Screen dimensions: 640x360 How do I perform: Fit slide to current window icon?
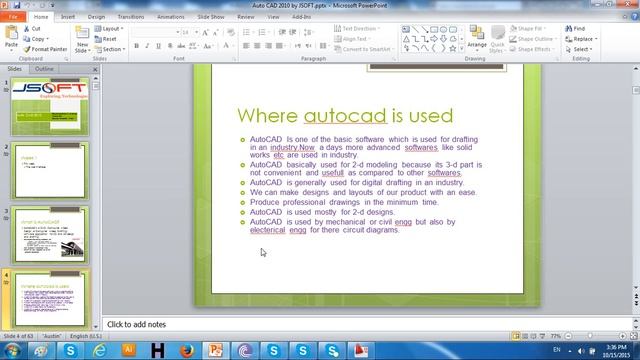633,336
